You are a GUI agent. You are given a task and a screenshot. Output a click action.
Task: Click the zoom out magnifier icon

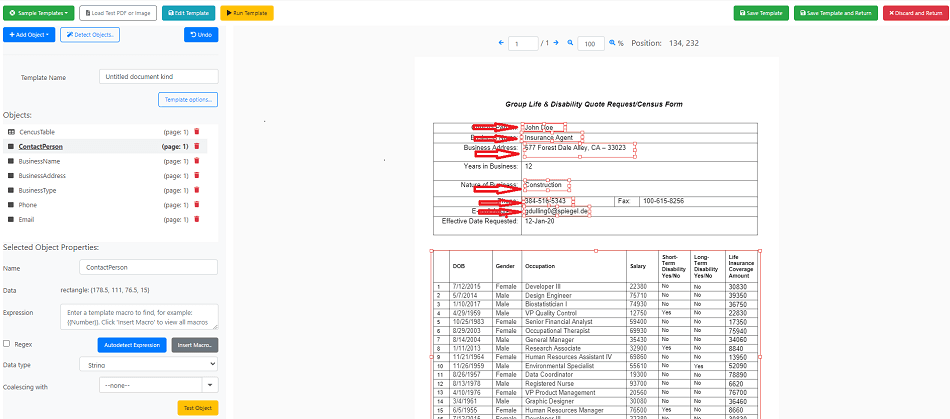coord(571,43)
